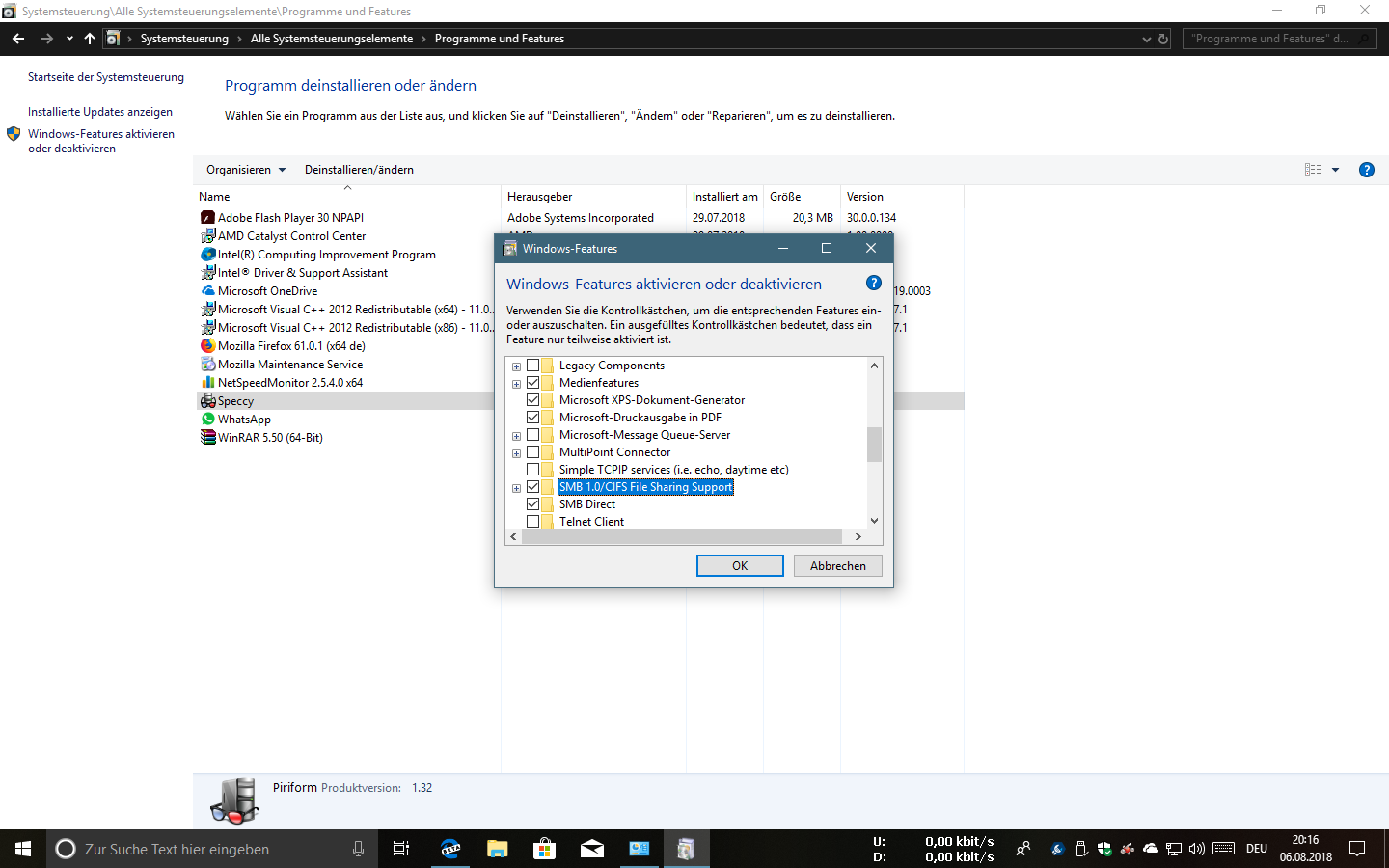Image resolution: width=1389 pixels, height=868 pixels.
Task: Open File Explorer from the taskbar
Action: (497, 849)
